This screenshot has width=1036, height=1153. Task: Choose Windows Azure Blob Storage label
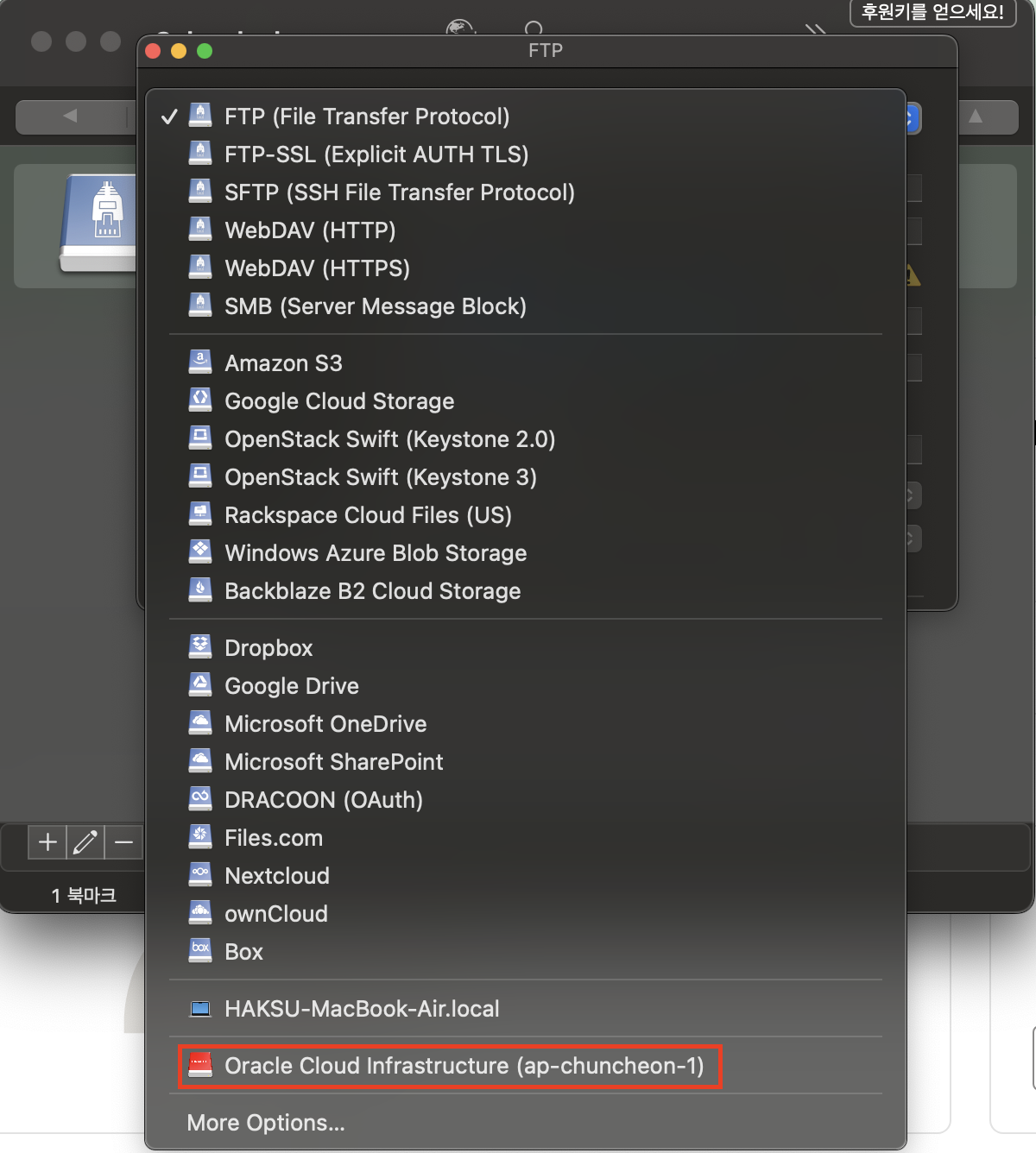[x=376, y=553]
